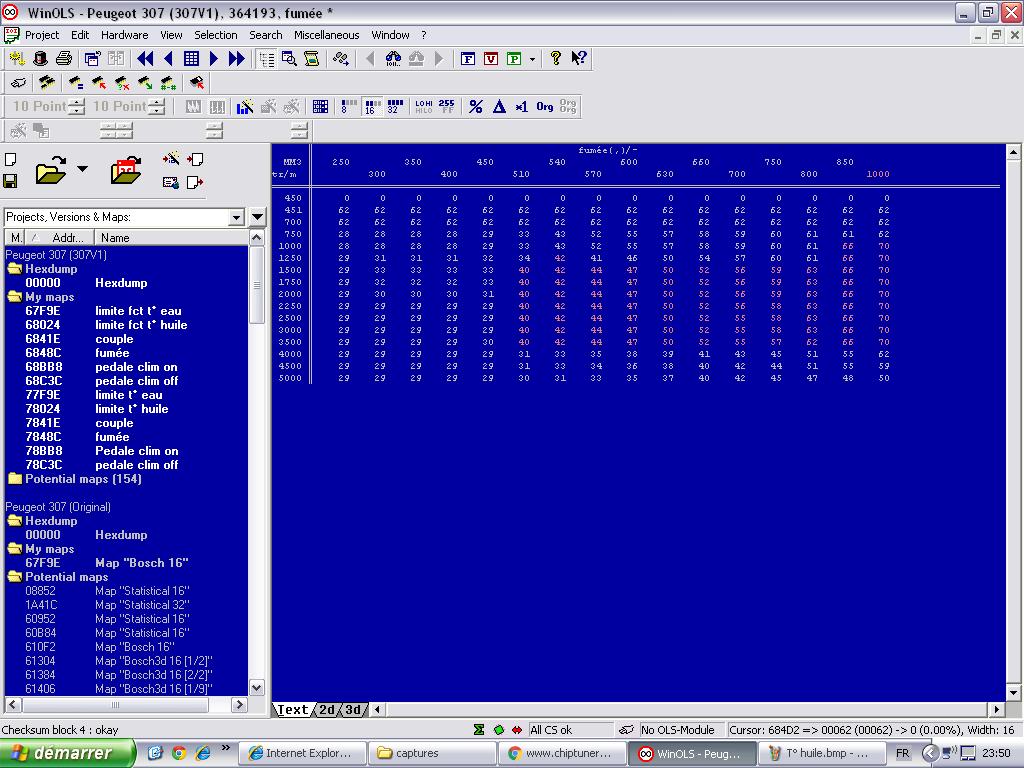
Task: Click the Name column header
Action: [115, 238]
